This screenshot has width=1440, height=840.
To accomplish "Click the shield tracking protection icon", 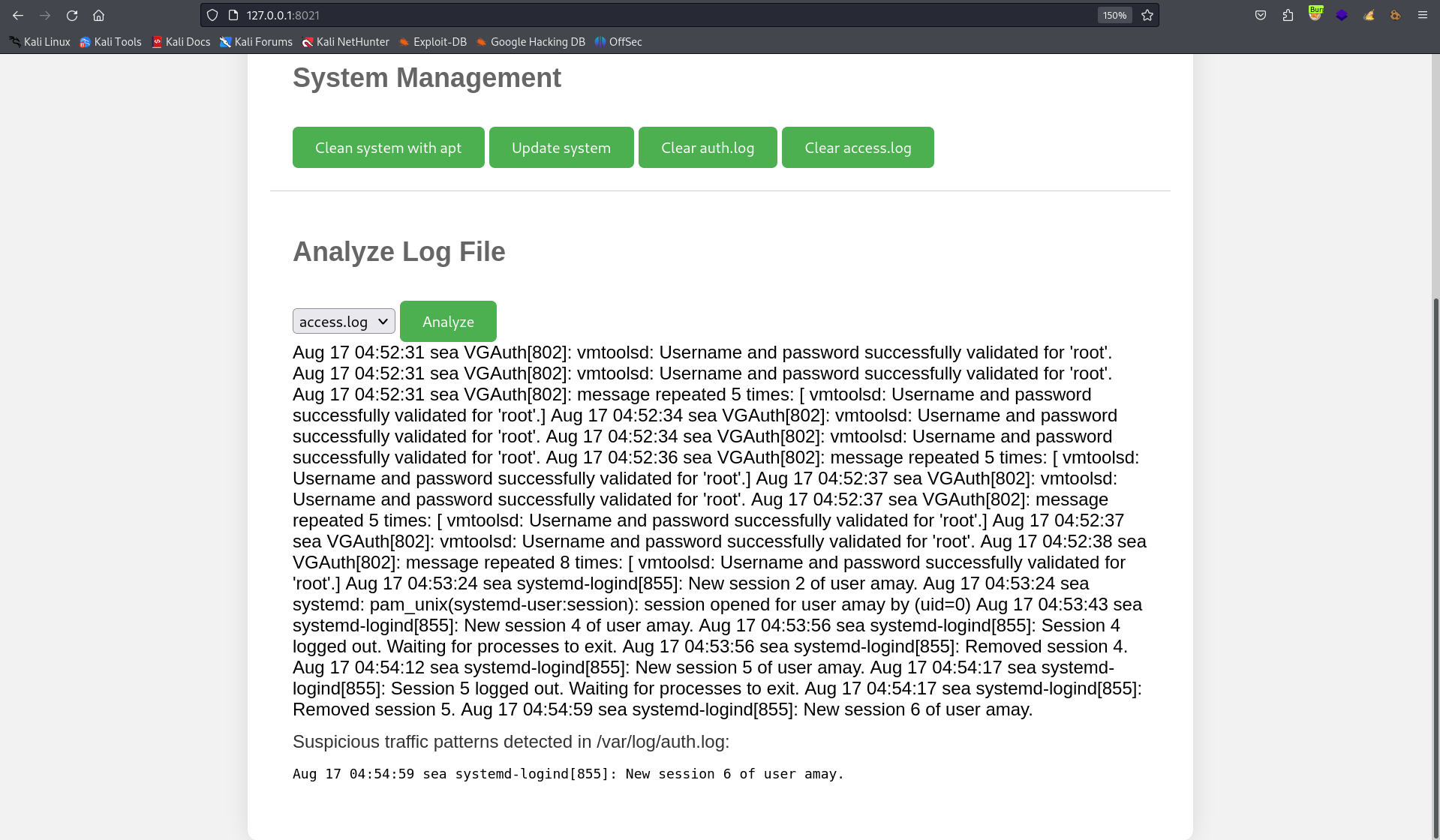I will click(x=212, y=15).
